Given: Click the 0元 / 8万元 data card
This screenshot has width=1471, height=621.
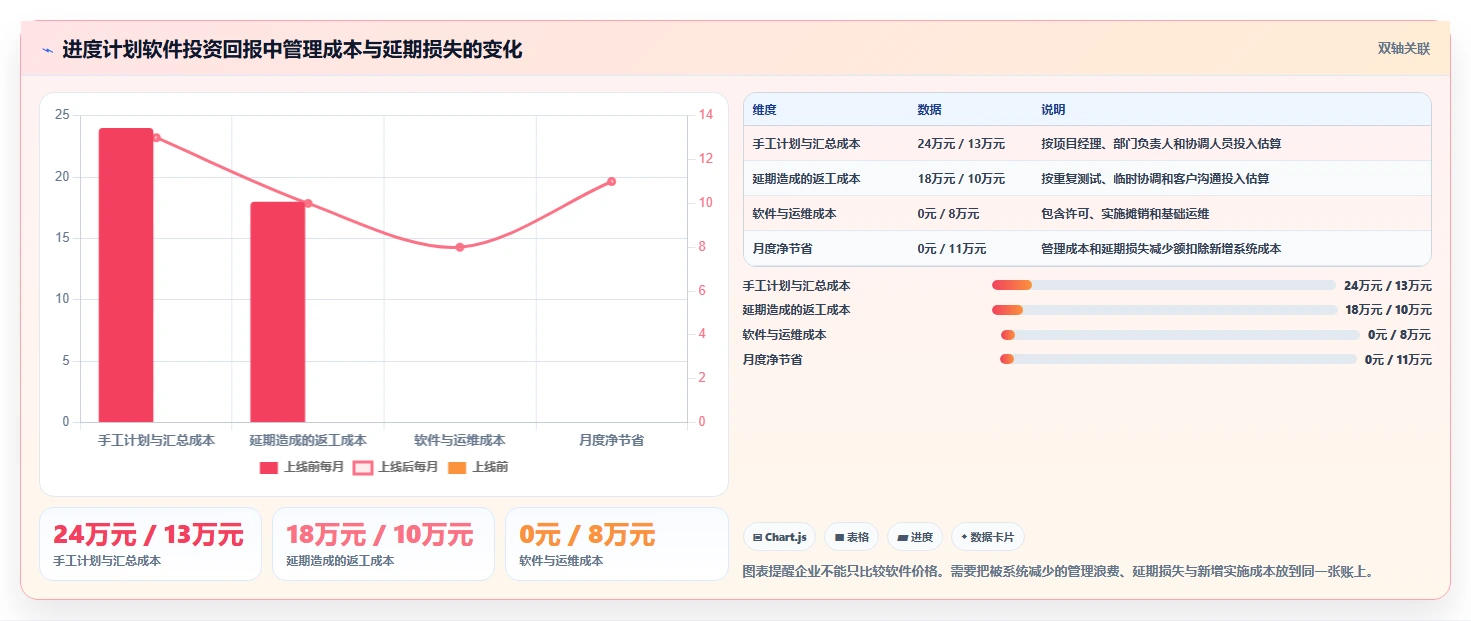Looking at the screenshot, I should click(x=617, y=544).
